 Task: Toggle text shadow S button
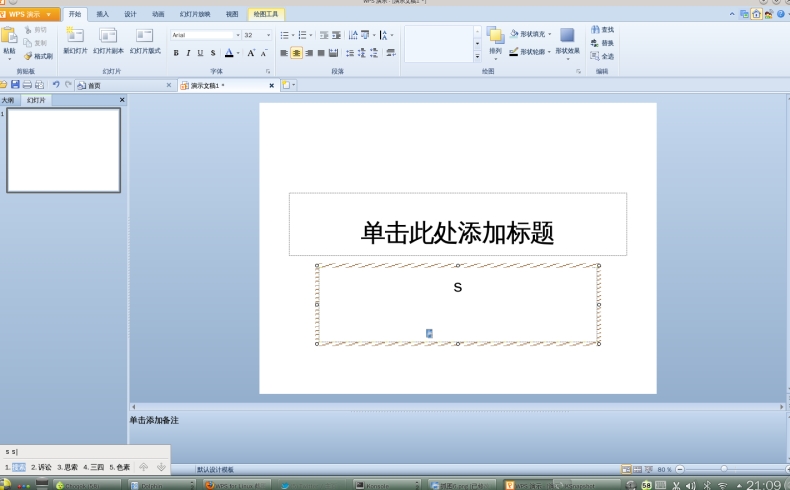(213, 53)
